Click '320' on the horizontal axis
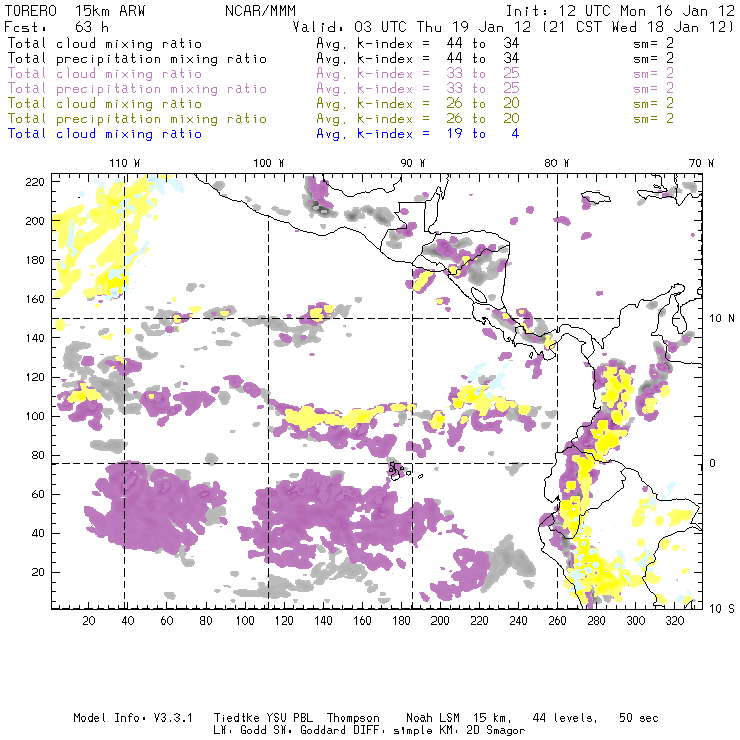This screenshot has width=740, height=740. (675, 621)
